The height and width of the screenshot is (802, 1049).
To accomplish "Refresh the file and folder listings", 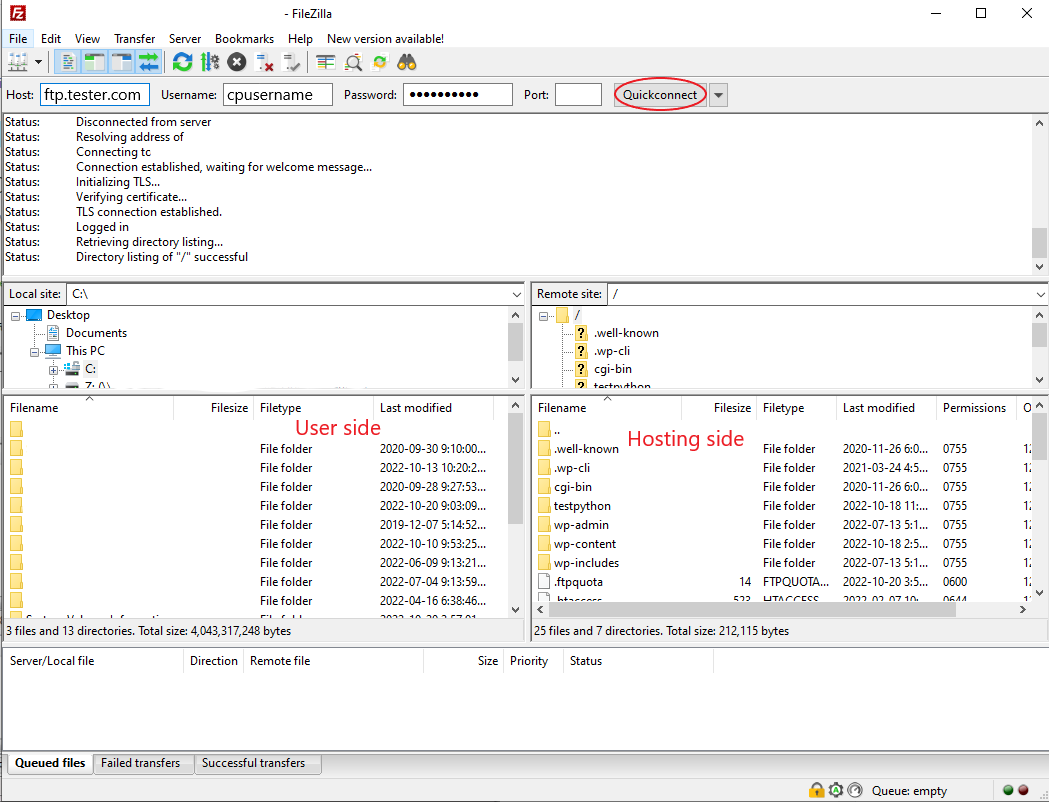I will point(182,61).
